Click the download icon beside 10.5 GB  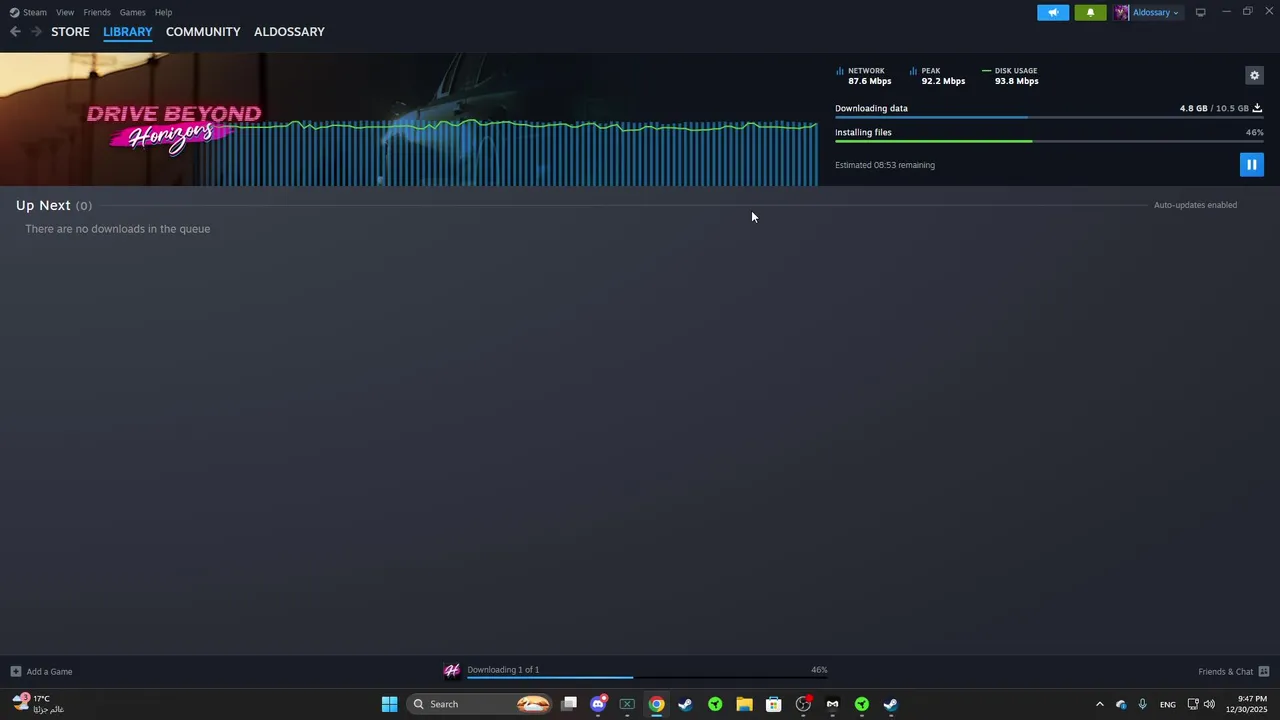pos(1257,108)
